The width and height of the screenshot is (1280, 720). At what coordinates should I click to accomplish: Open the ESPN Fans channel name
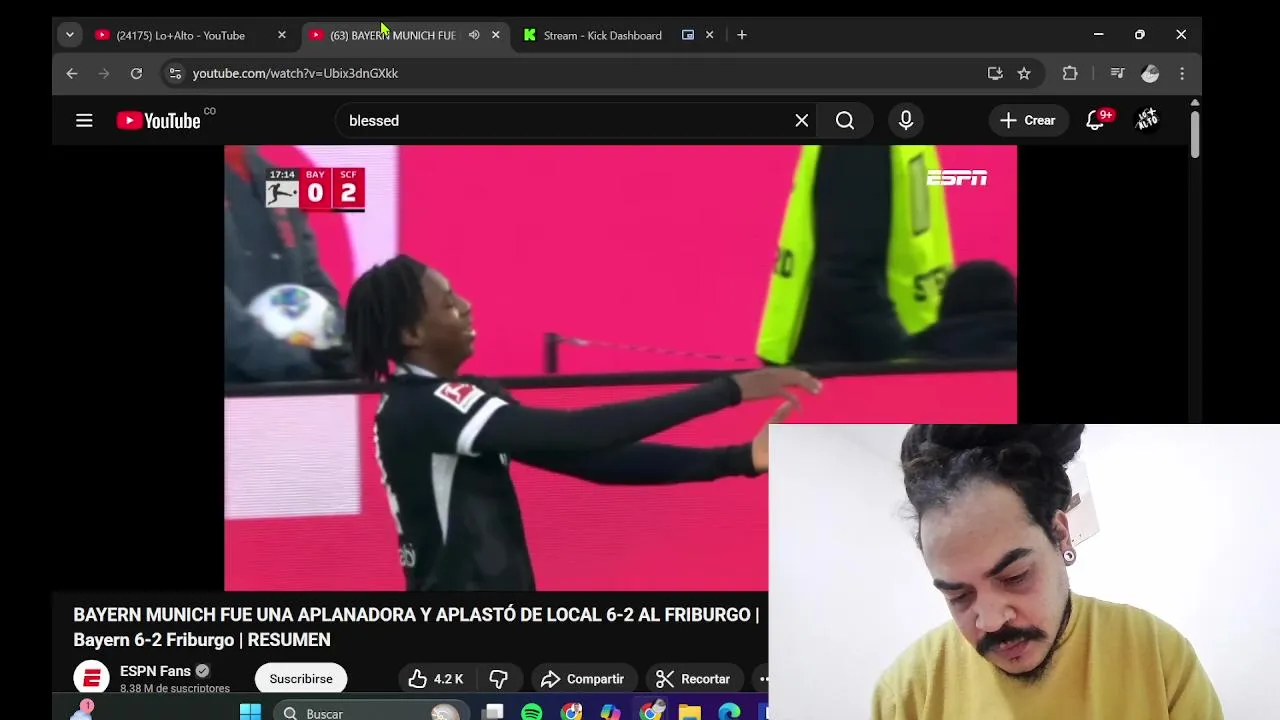155,671
